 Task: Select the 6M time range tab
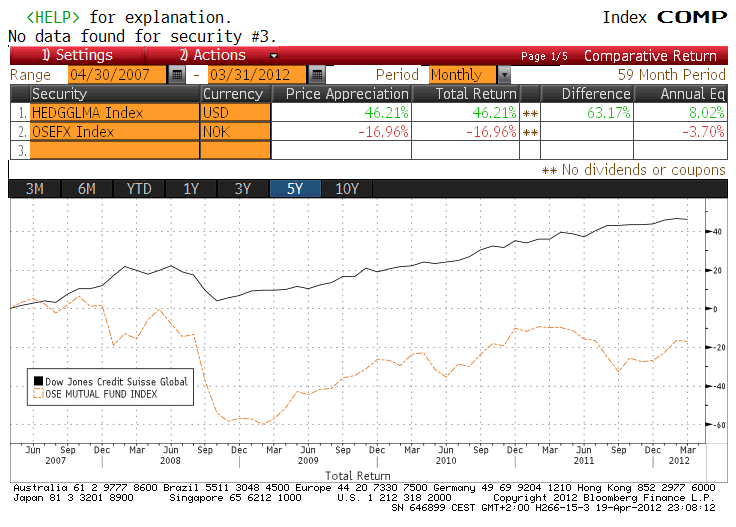[x=86, y=189]
